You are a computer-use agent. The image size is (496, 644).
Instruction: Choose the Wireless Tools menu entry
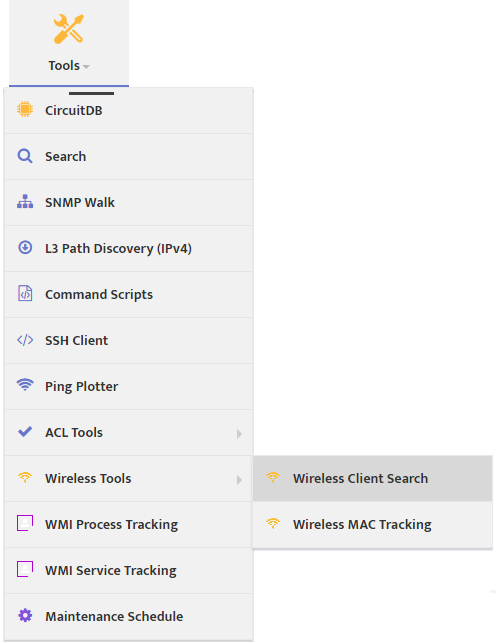coord(129,478)
